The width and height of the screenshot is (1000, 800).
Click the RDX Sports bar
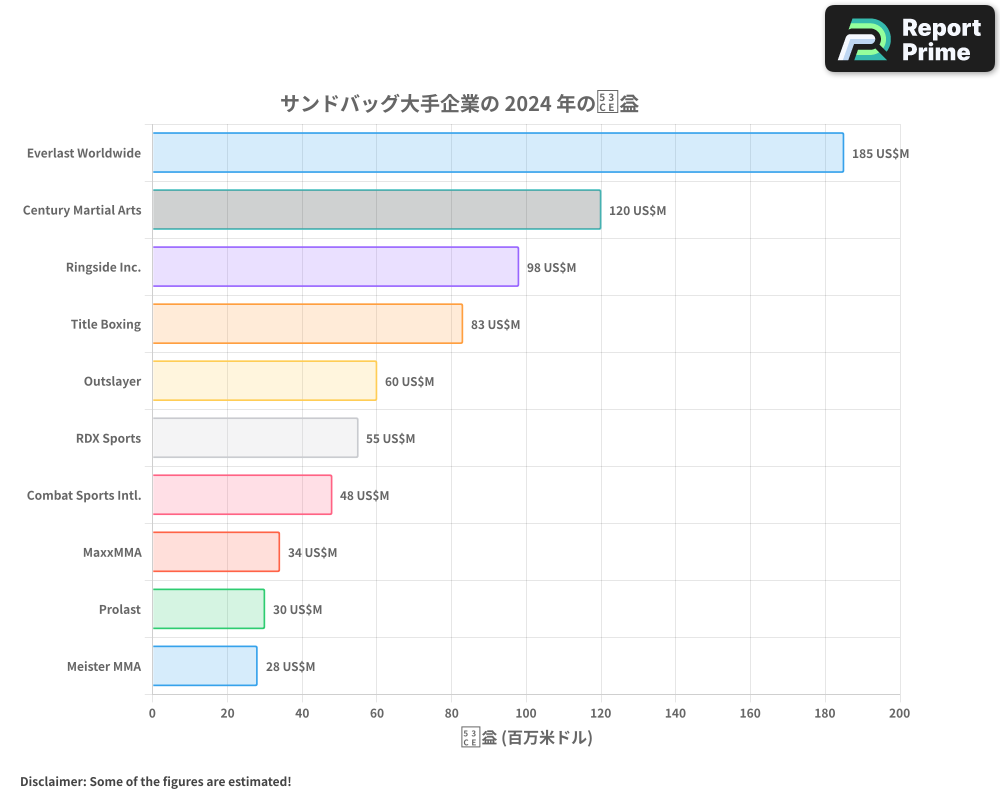[x=254, y=438]
